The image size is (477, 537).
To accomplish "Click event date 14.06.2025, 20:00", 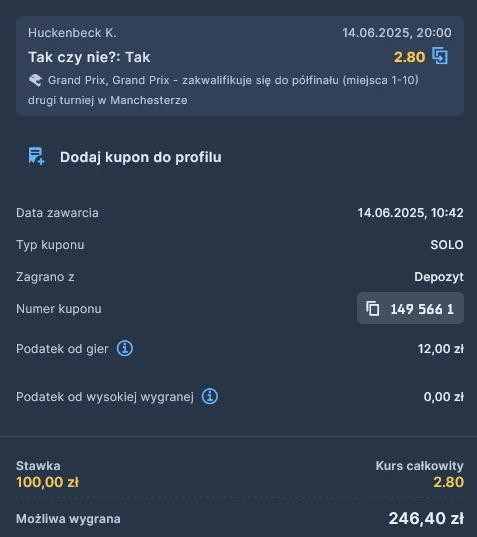I will pos(397,33).
